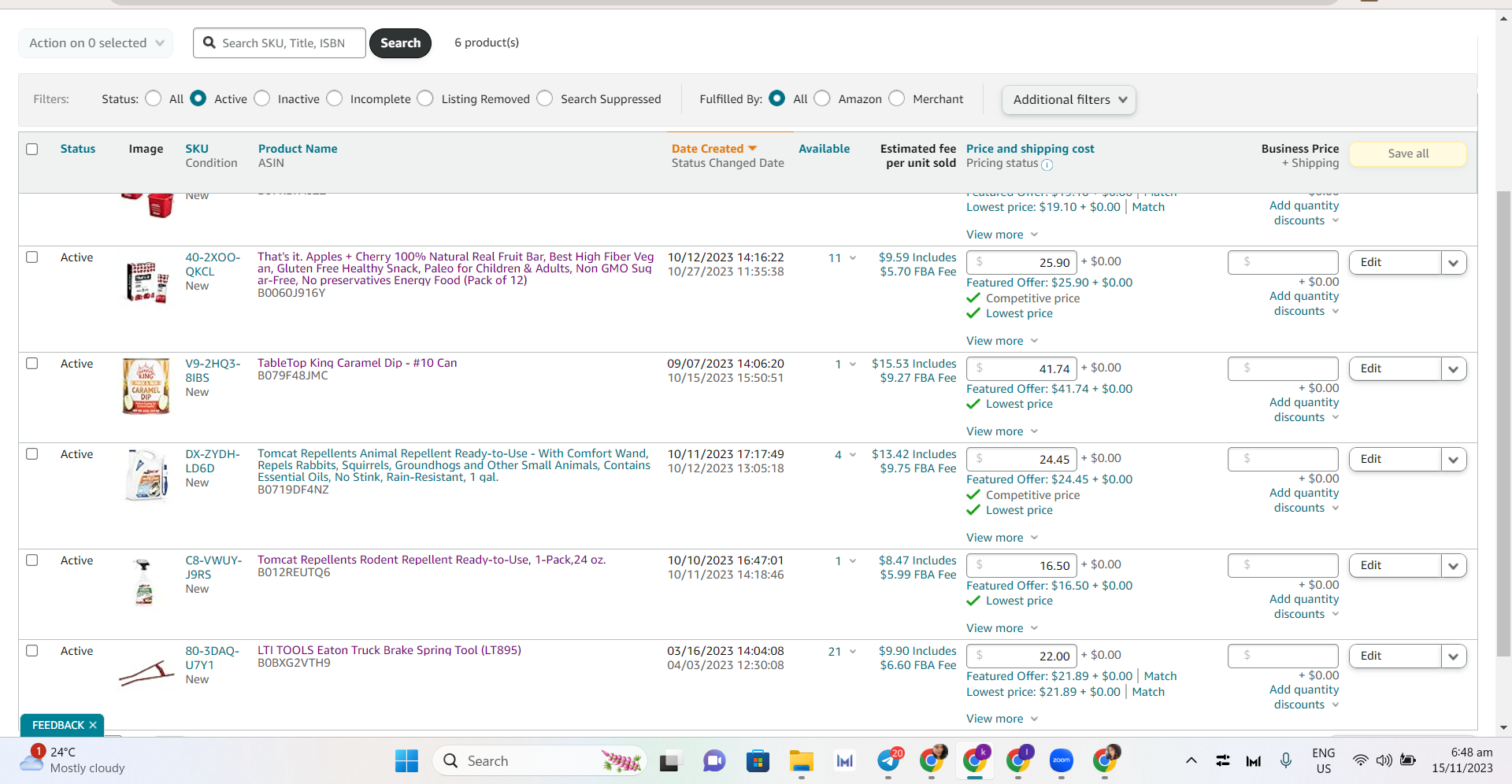The width and height of the screenshot is (1512, 784).
Task: Show hidden system tray icons
Action: click(x=1191, y=760)
